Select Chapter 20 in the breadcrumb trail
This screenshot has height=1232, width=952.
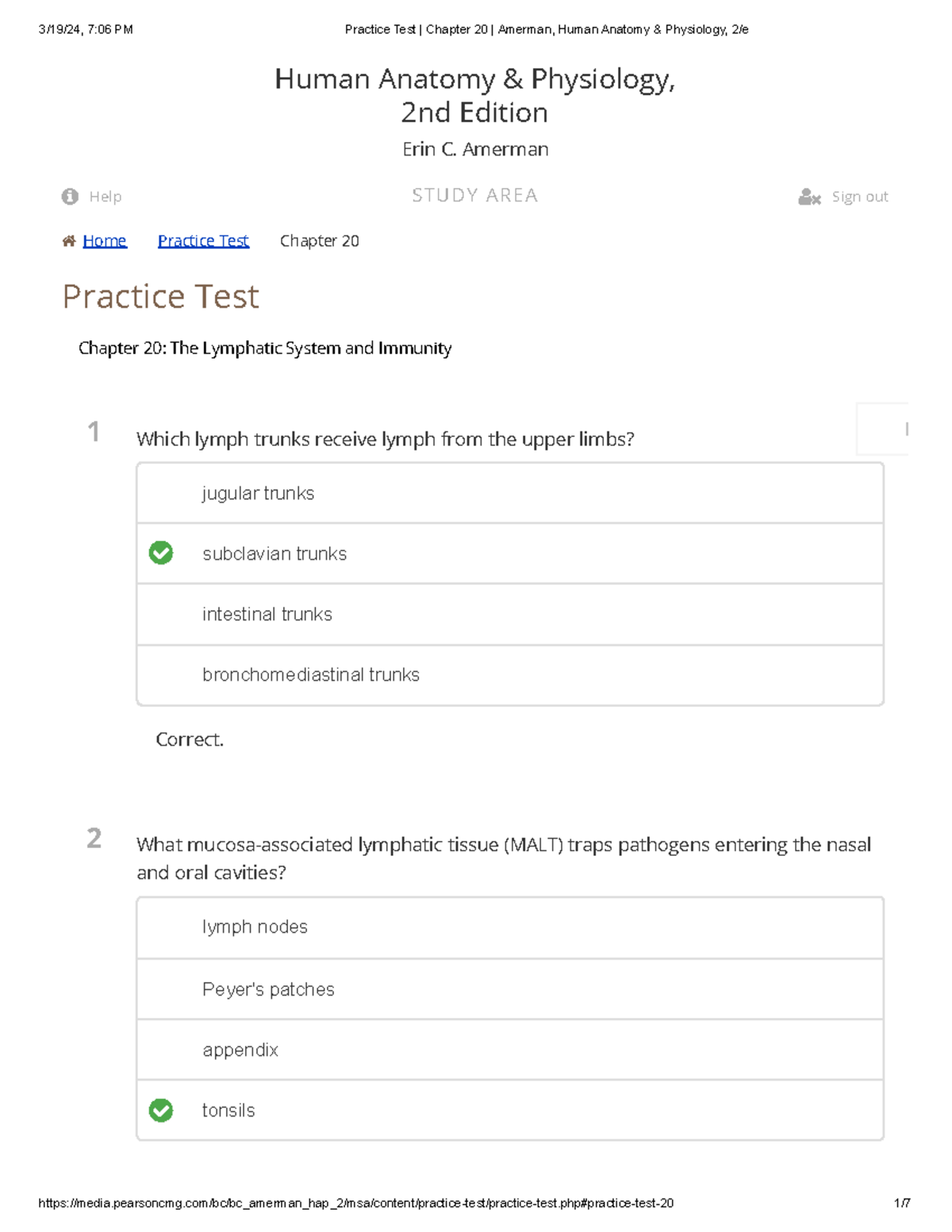tap(321, 240)
